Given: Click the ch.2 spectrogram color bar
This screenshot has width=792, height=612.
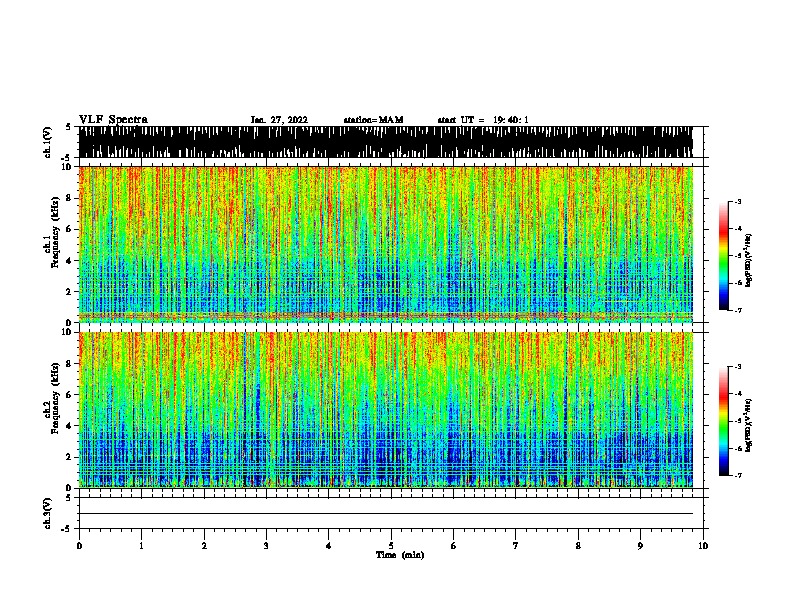Looking at the screenshot, I should (724, 421).
